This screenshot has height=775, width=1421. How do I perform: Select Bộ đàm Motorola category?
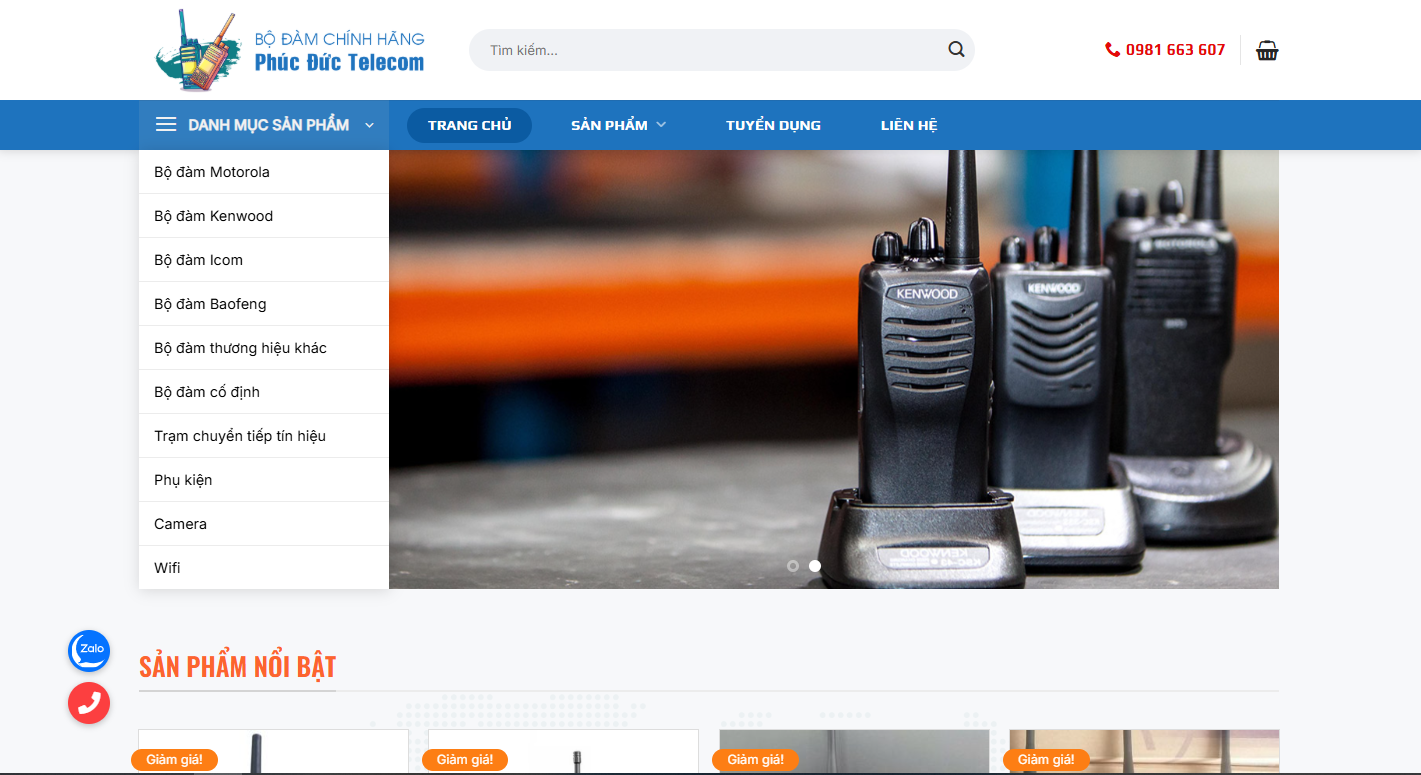212,172
